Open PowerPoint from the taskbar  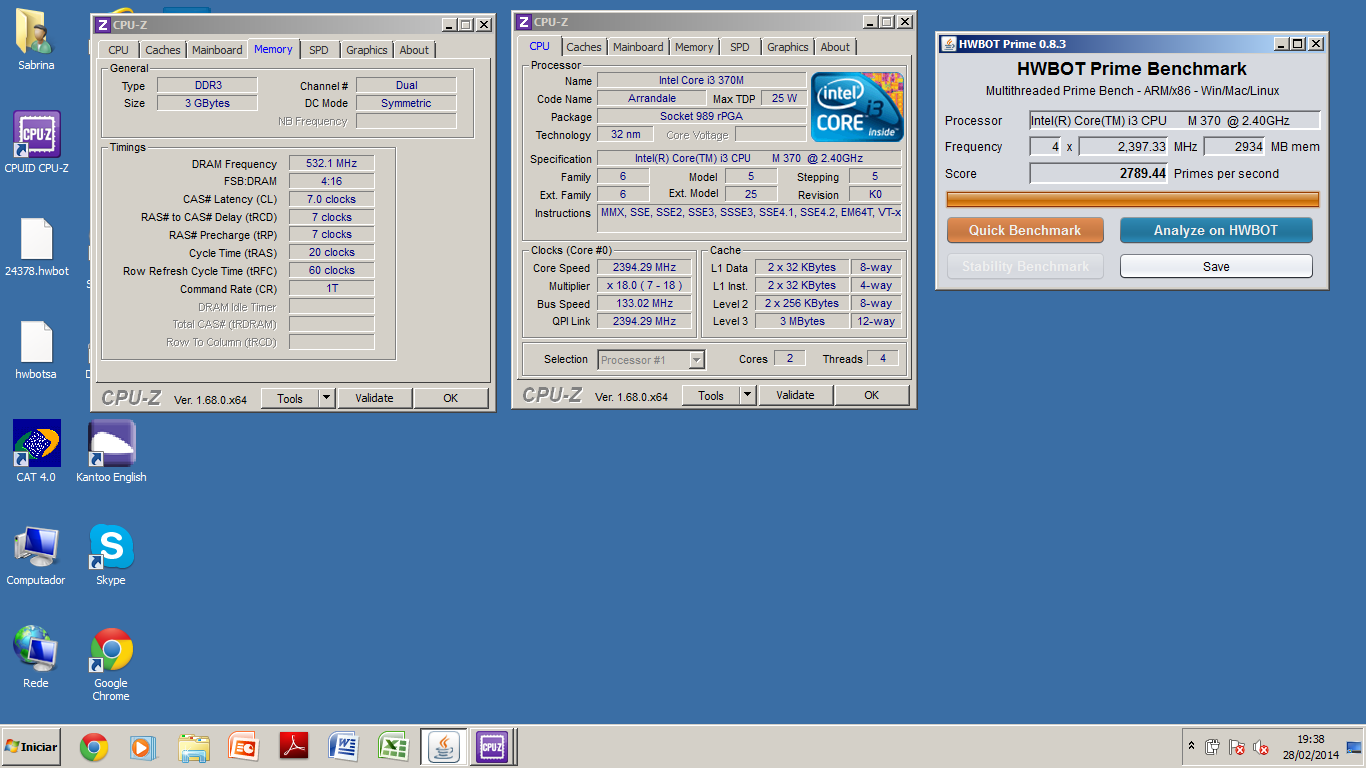[243, 747]
